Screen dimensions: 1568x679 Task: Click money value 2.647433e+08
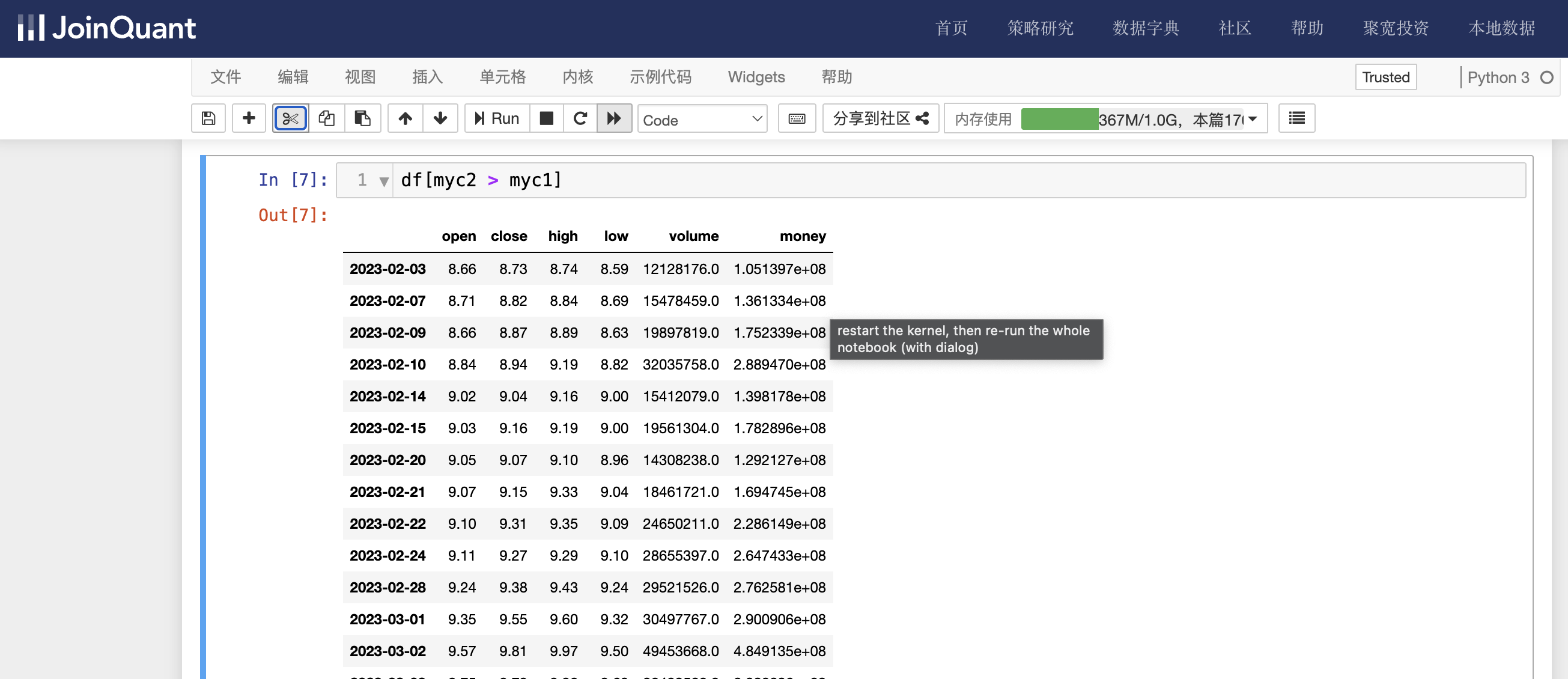click(x=779, y=555)
